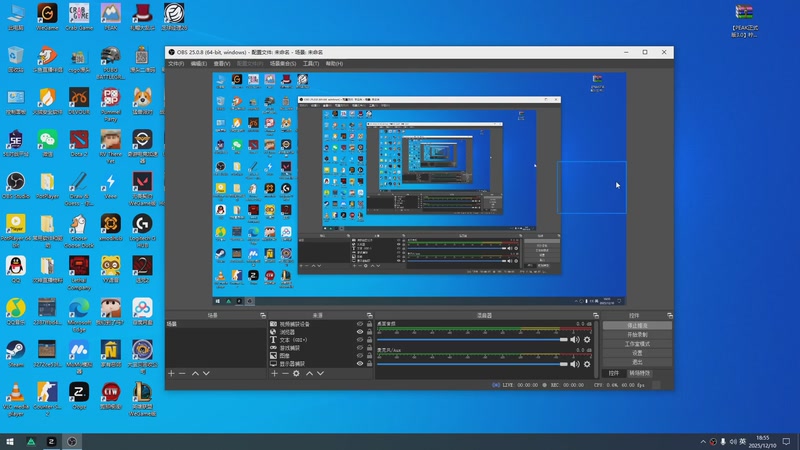Open source properties gear in sources panel
Screen dimensions: 800x450
tap(296, 373)
